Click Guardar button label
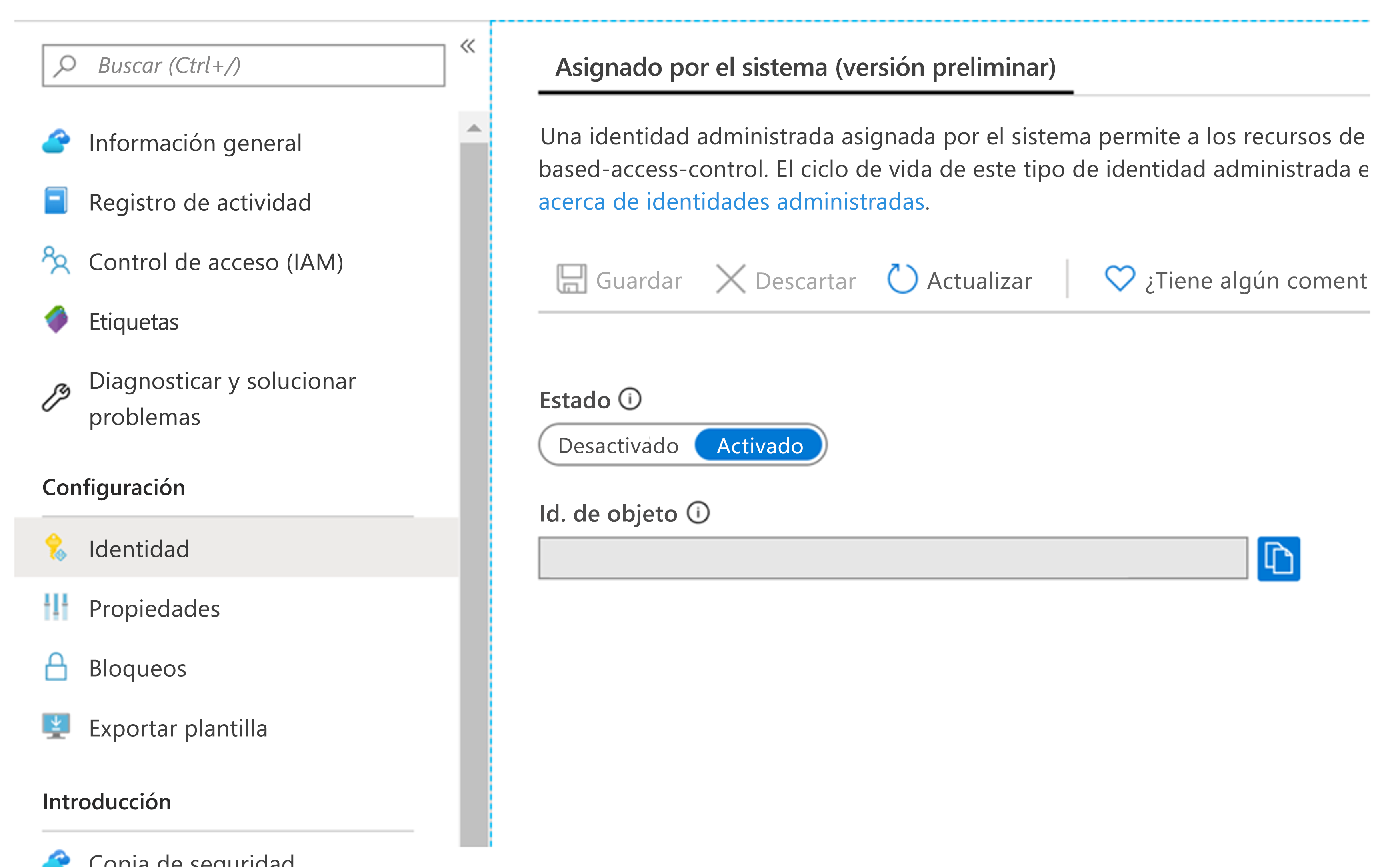 click(x=639, y=281)
